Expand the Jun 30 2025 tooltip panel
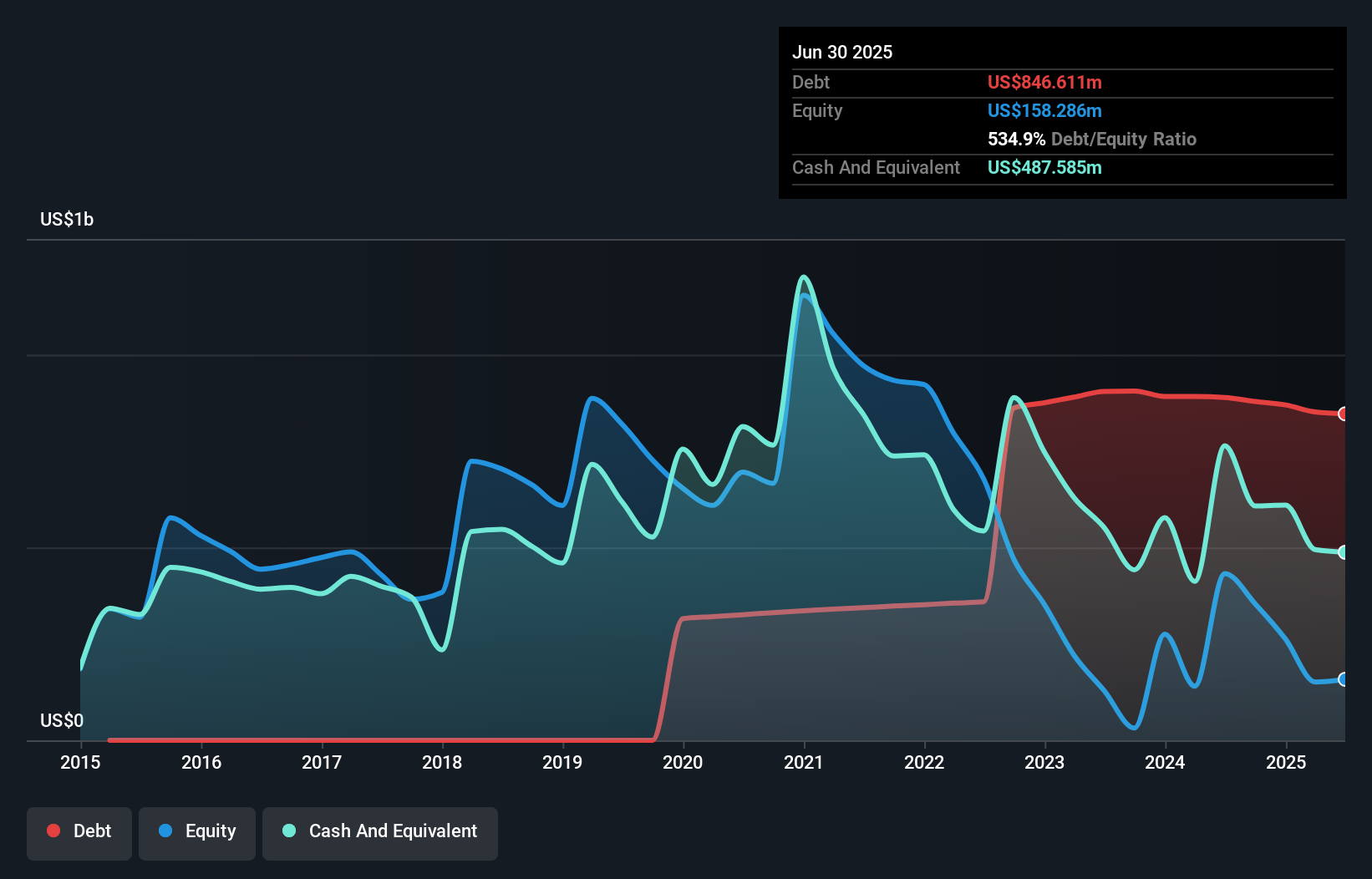This screenshot has width=1372, height=879. coord(842,52)
